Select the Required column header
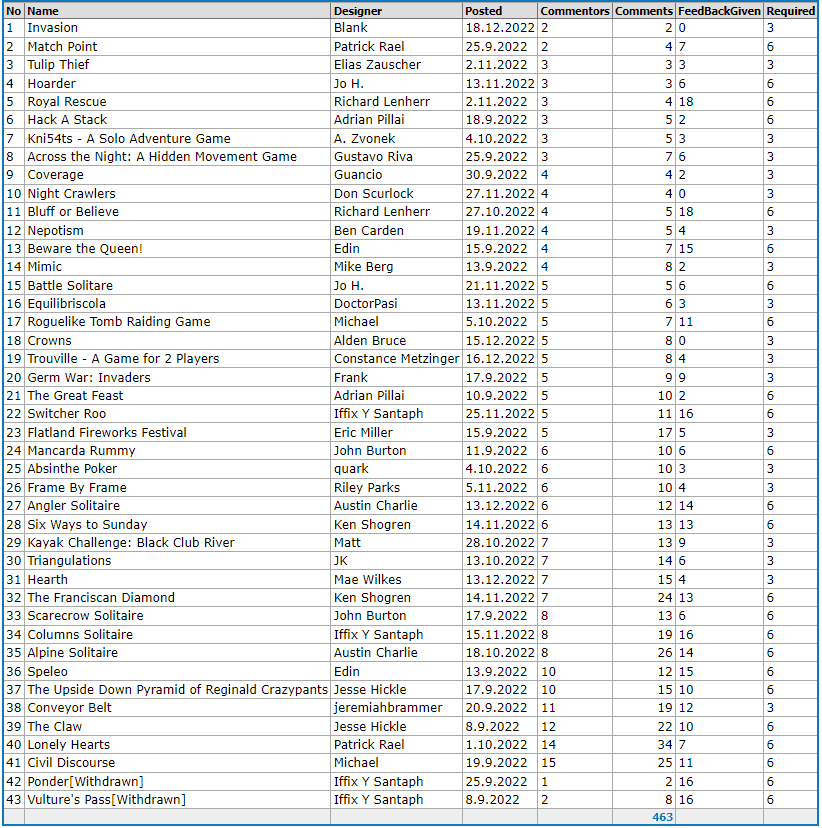 790,10
